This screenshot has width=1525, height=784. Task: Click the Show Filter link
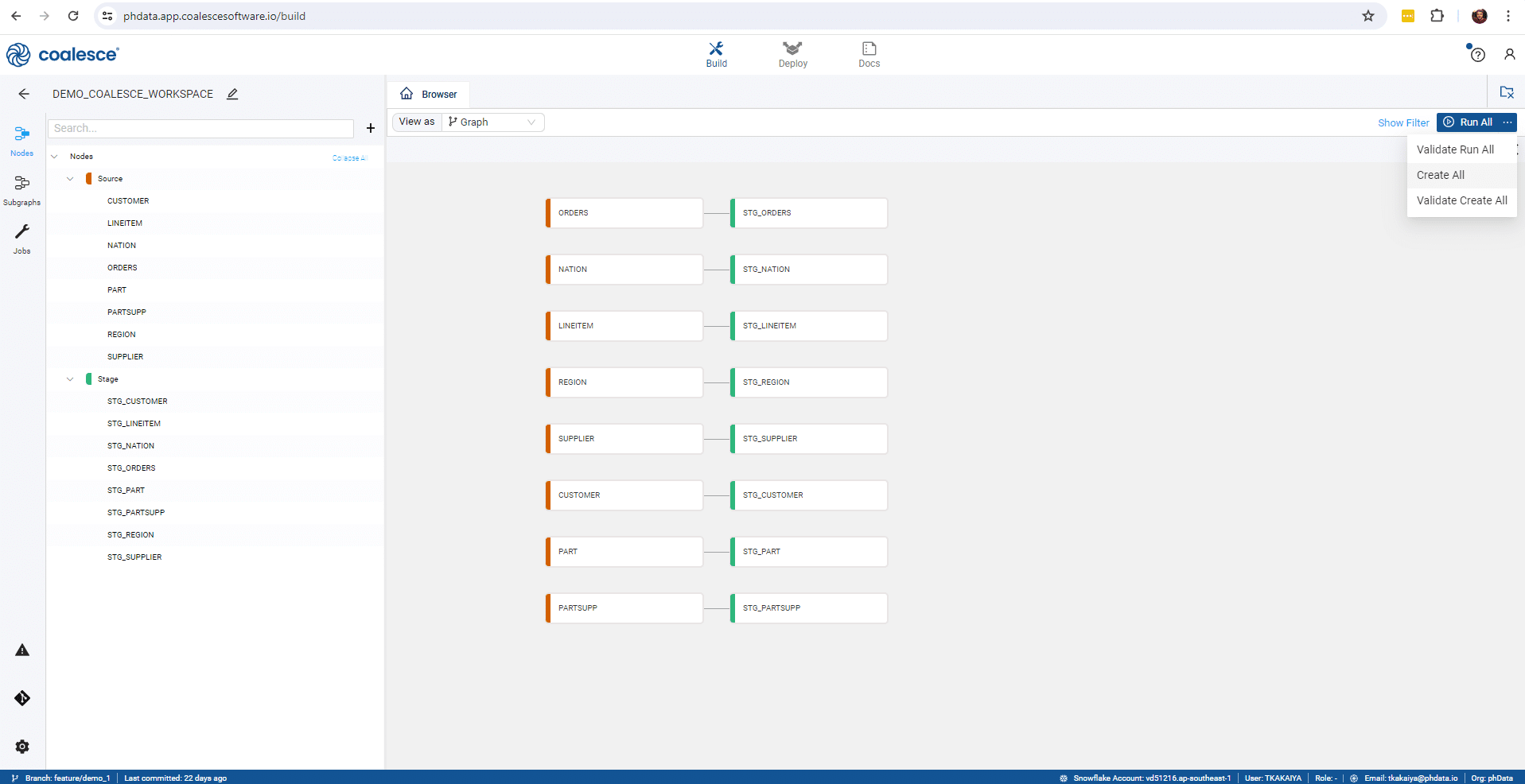click(1403, 122)
